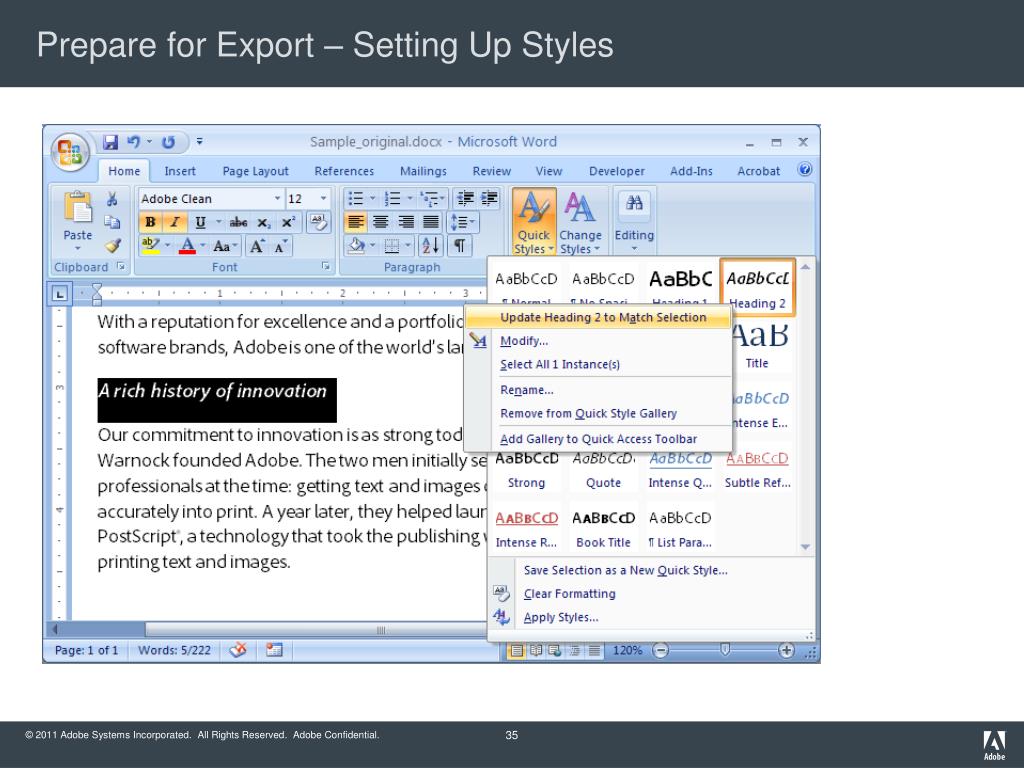Clear formatting with the eraser icon
Viewport: 1024px width, 768px height.
tap(319, 222)
